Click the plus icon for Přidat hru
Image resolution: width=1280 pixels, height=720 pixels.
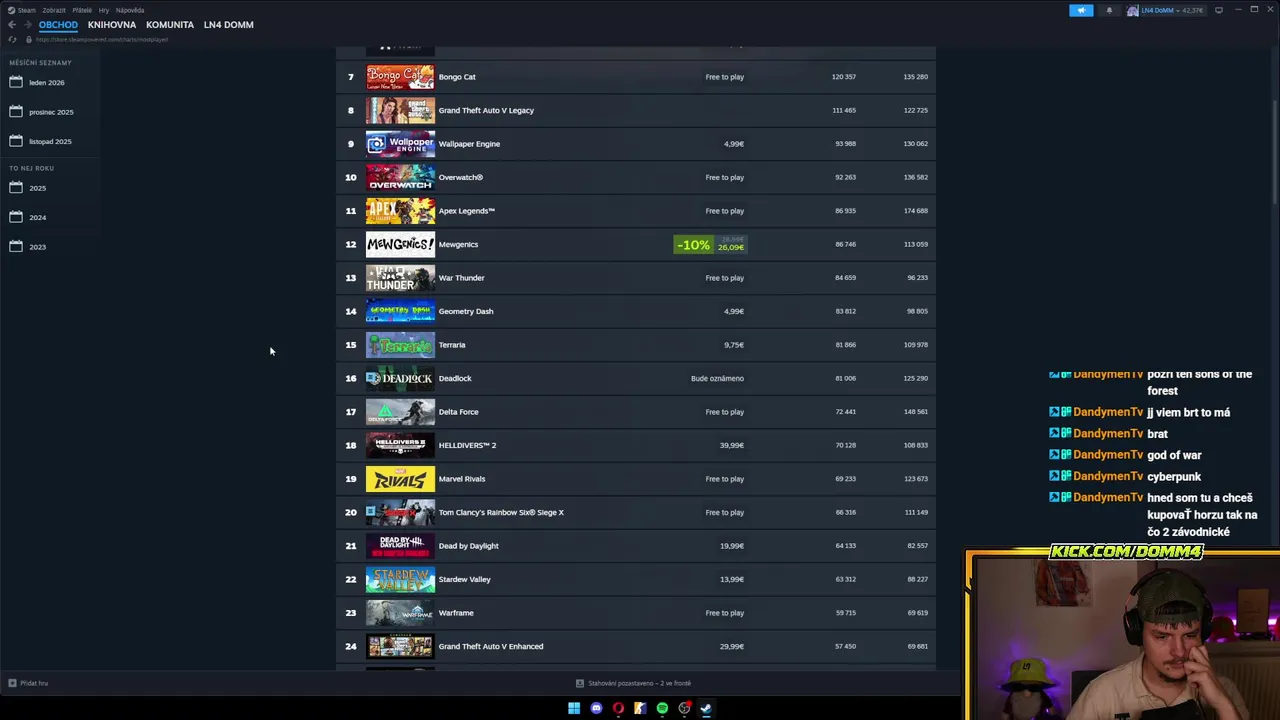(12, 683)
